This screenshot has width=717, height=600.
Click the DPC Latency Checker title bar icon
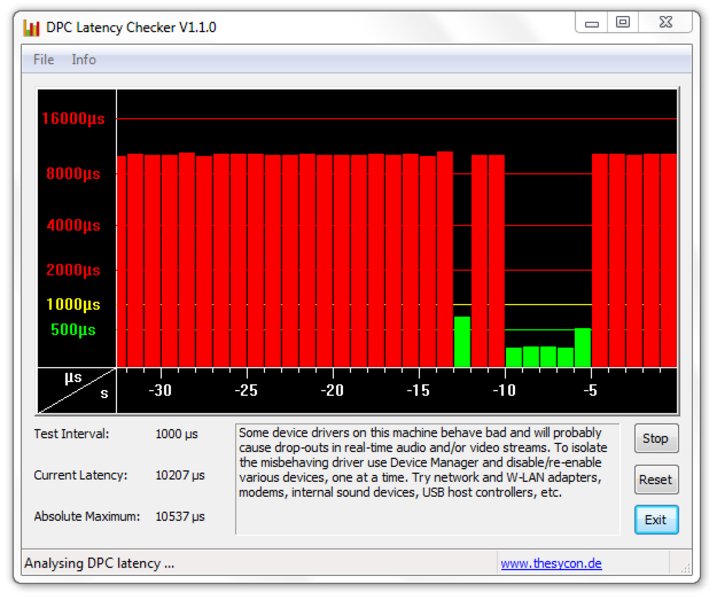pos(31,28)
